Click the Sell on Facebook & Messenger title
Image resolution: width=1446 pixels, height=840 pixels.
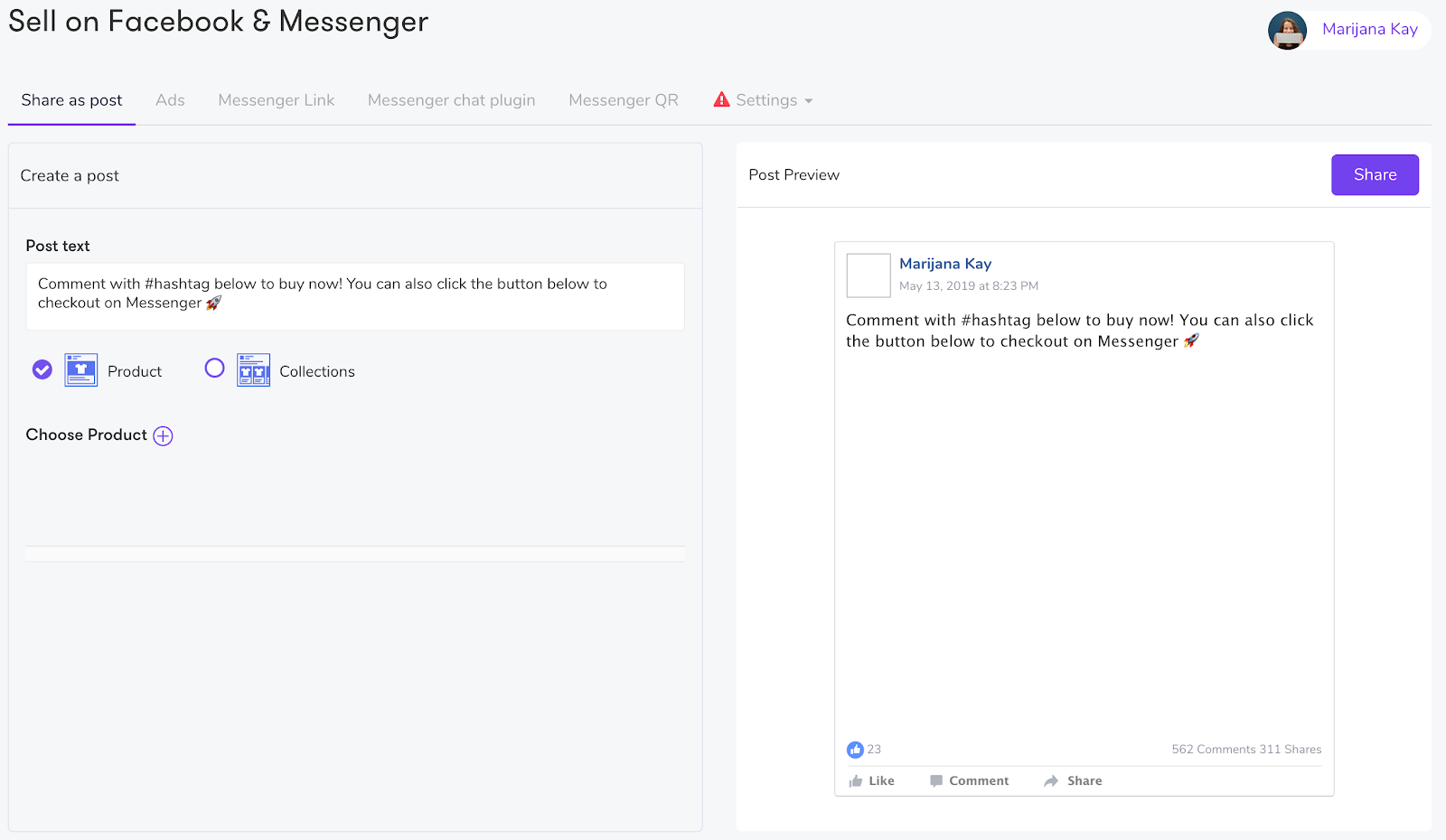219,21
